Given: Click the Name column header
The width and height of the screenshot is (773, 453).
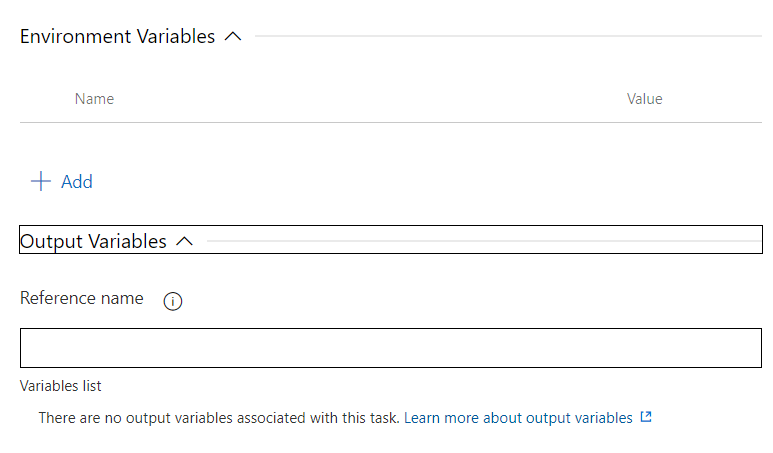Looking at the screenshot, I should [94, 99].
